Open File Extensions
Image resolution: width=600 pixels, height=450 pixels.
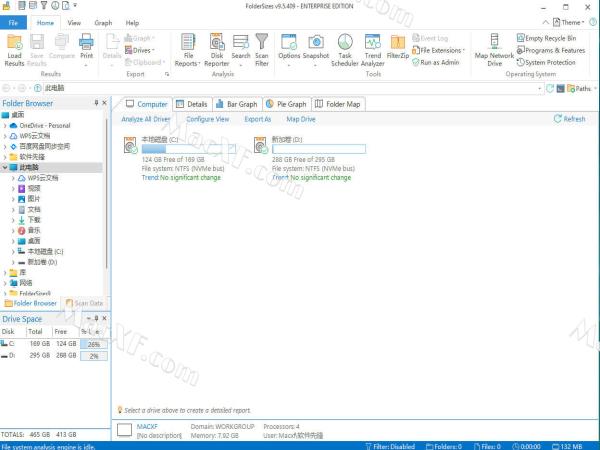point(438,50)
